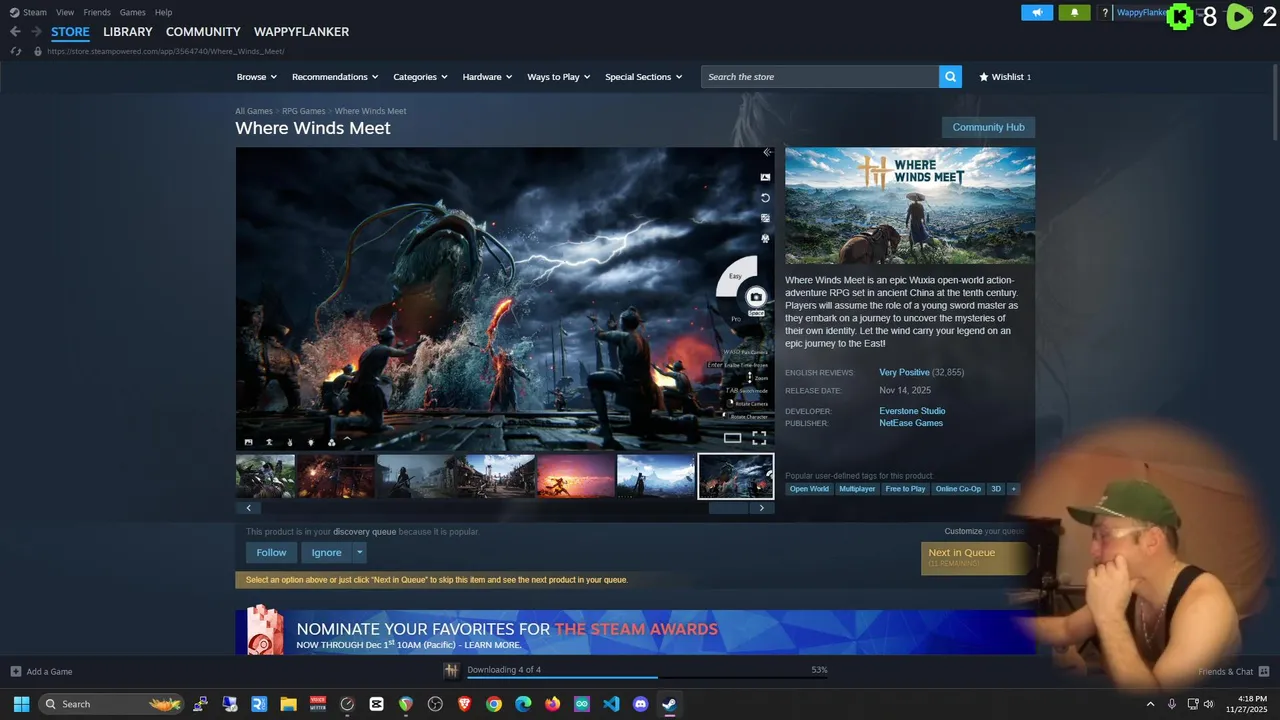
Task: Open Discord from the taskbar
Action: (641, 704)
